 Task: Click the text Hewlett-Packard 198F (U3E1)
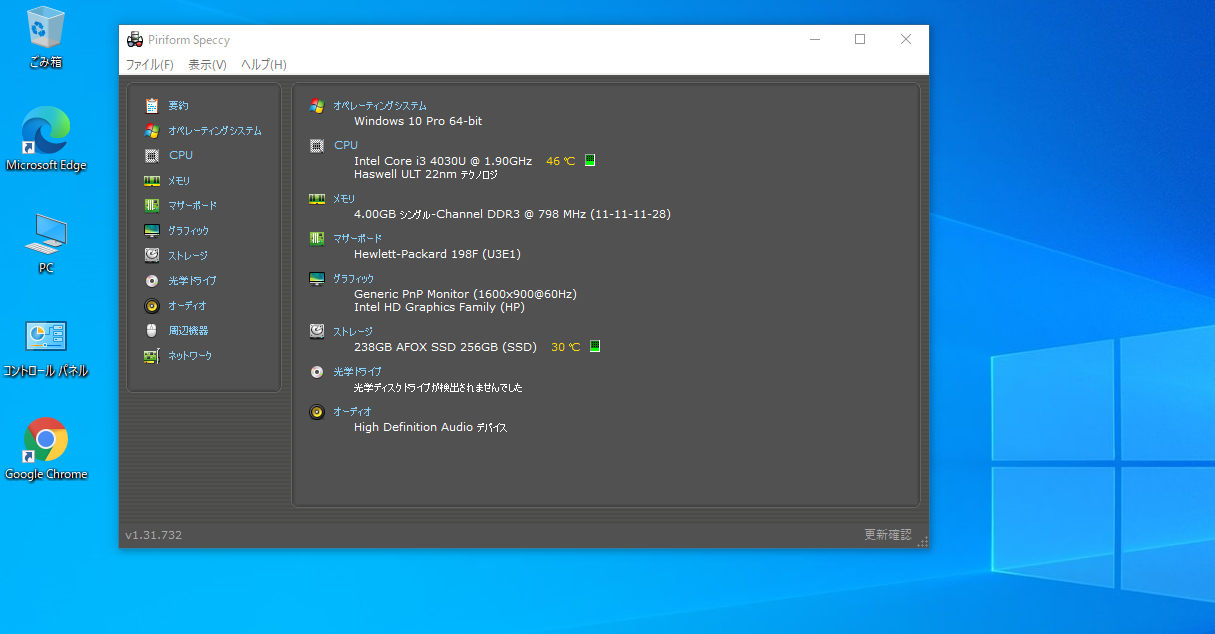437,254
